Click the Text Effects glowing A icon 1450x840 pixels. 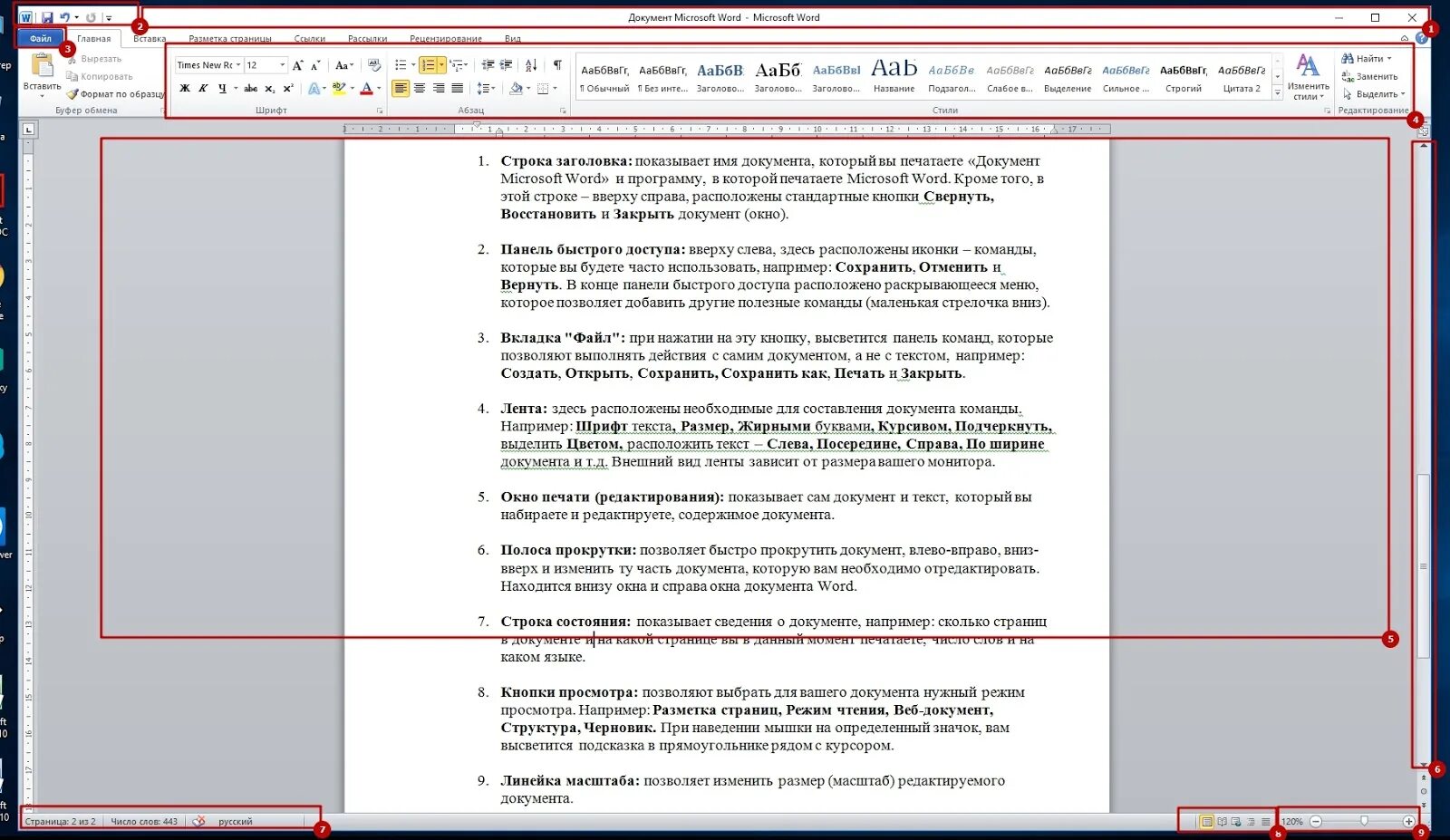(x=314, y=88)
